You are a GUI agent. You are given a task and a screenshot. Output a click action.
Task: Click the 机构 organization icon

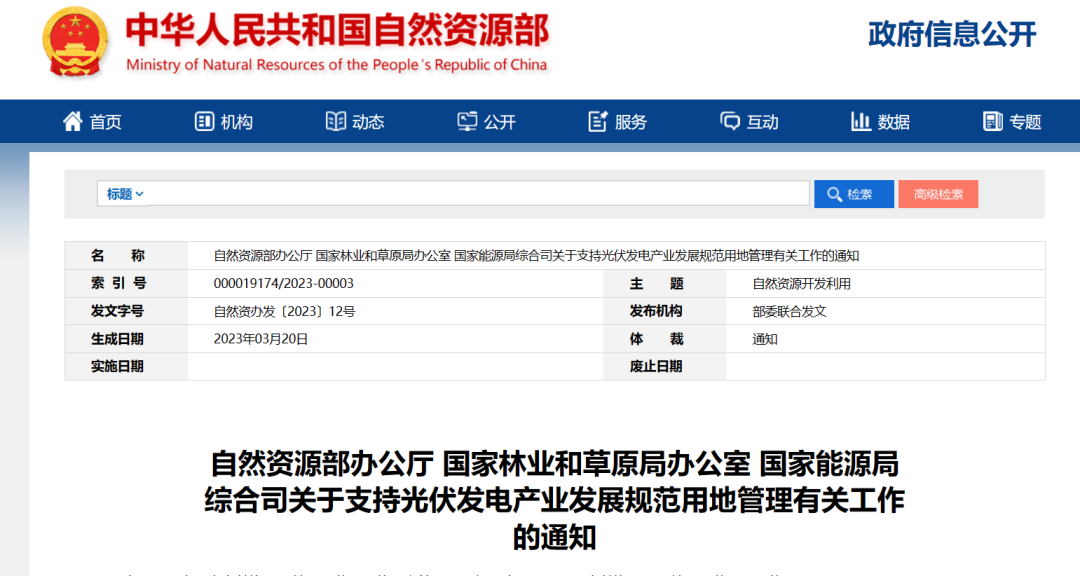pos(204,122)
